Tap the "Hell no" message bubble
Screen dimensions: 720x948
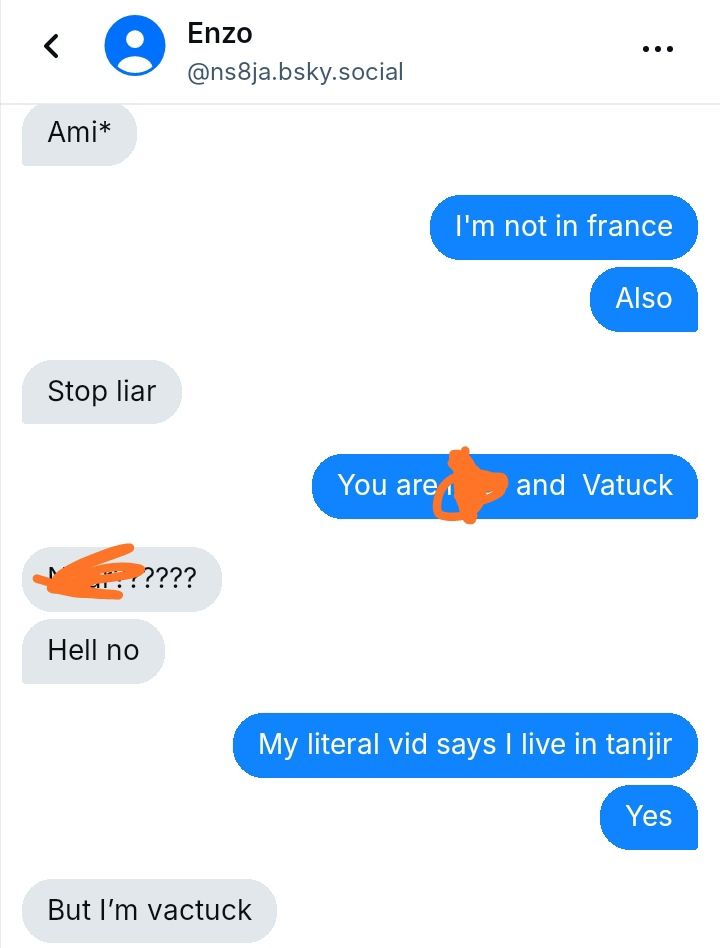click(93, 651)
